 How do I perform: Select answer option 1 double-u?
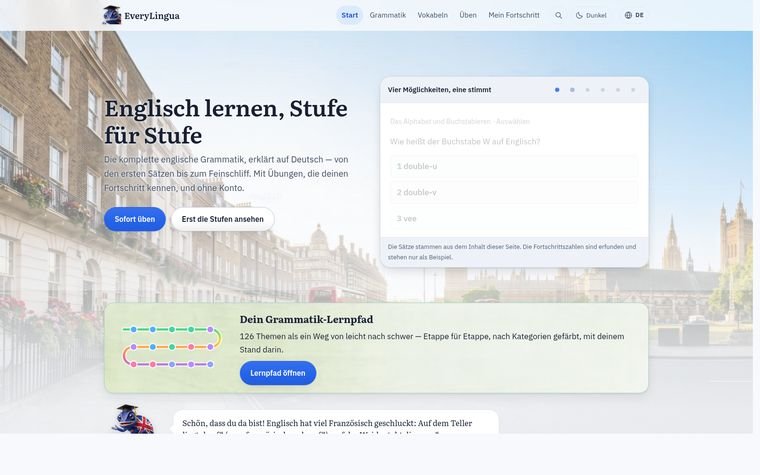[x=514, y=166]
